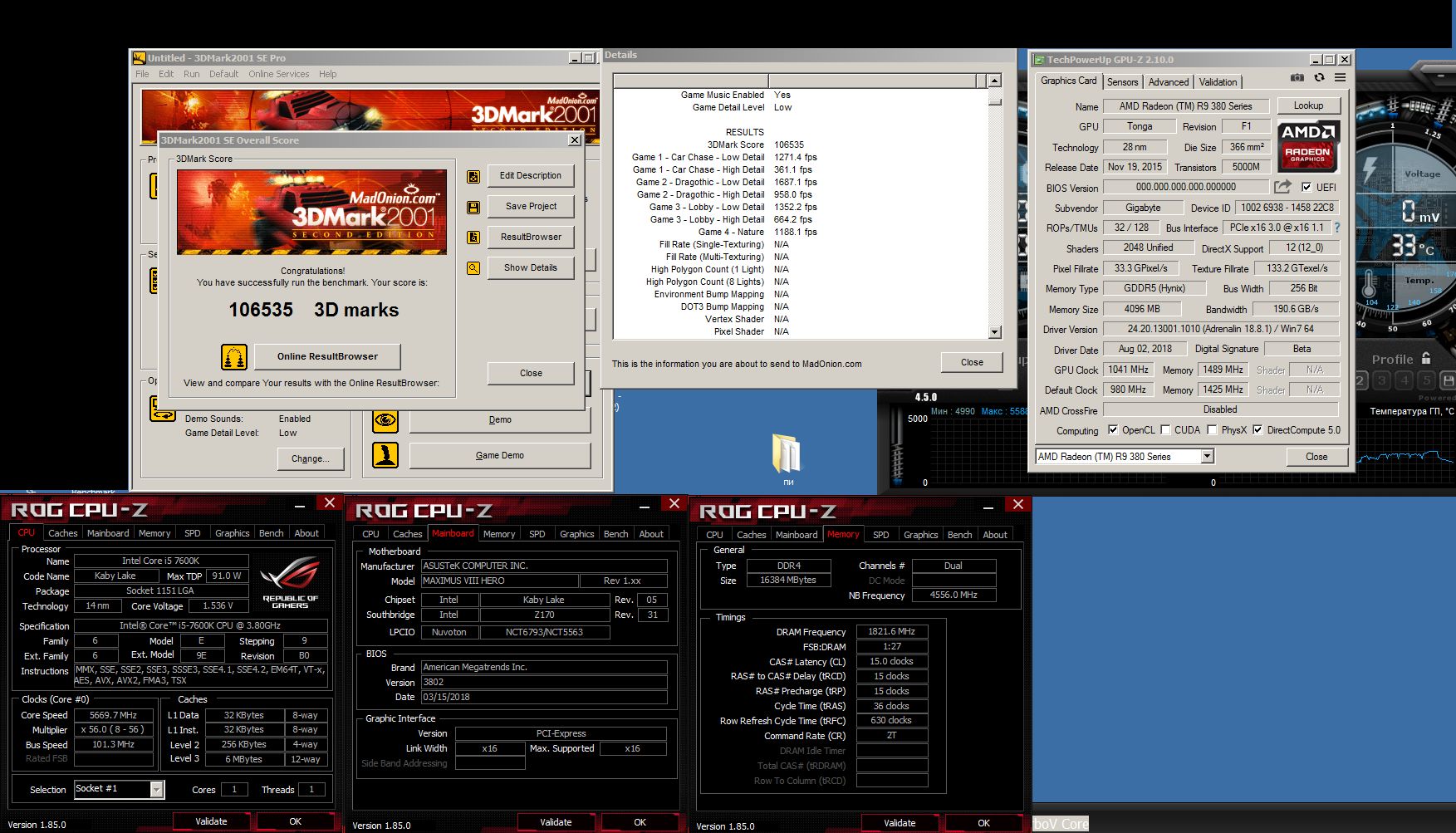Click OK in the right CPU-Z window
The width and height of the screenshot is (1456, 833).
pos(983,823)
